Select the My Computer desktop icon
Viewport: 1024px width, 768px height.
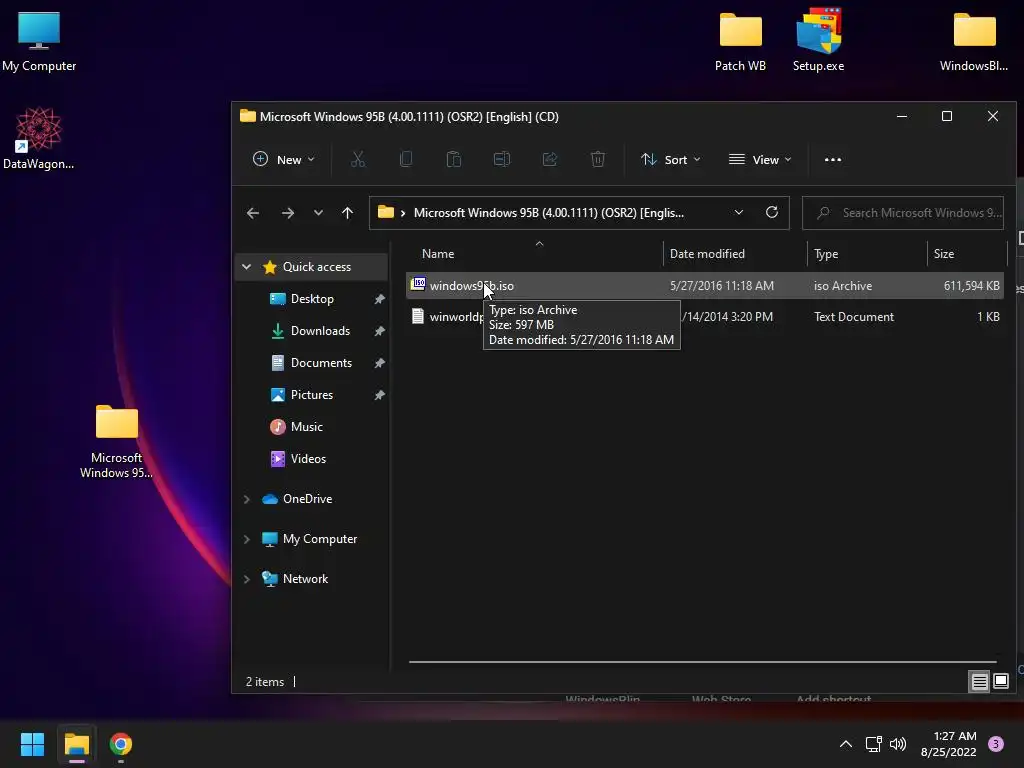pyautogui.click(x=39, y=41)
